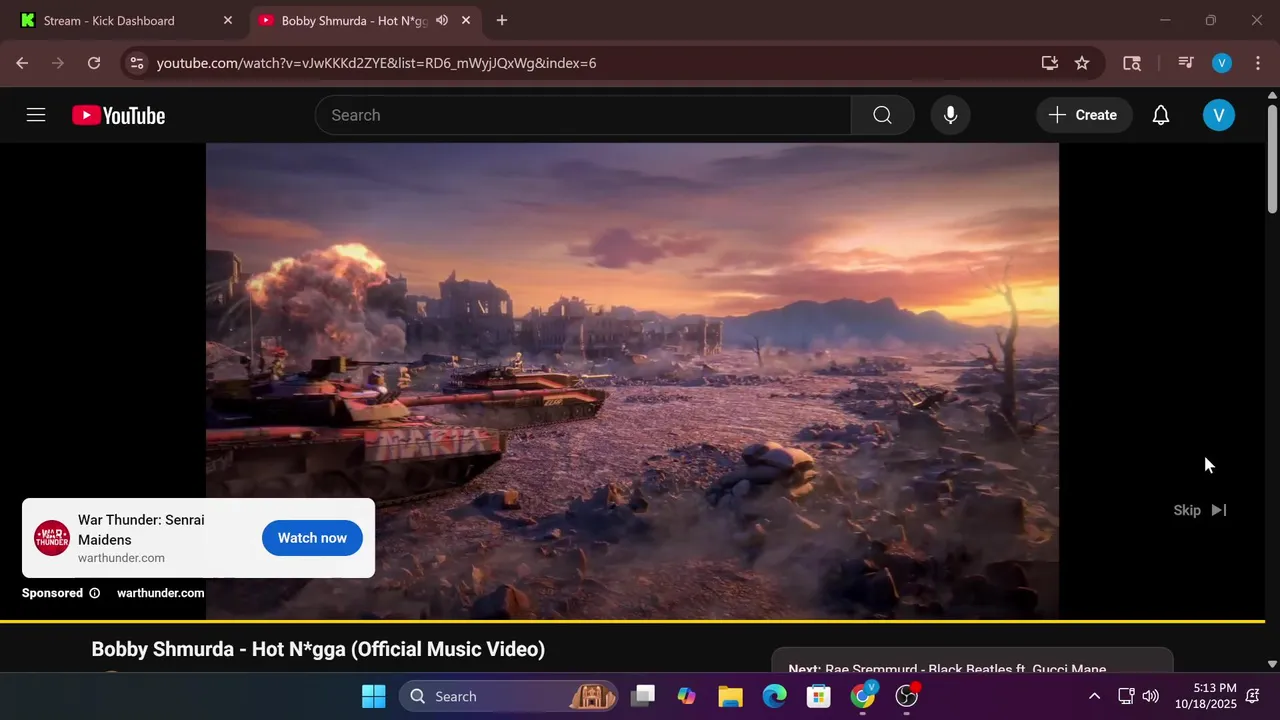Screen dimensions: 1280x720
Task: Open the clock showing 5:13 PM
Action: tap(1205, 696)
